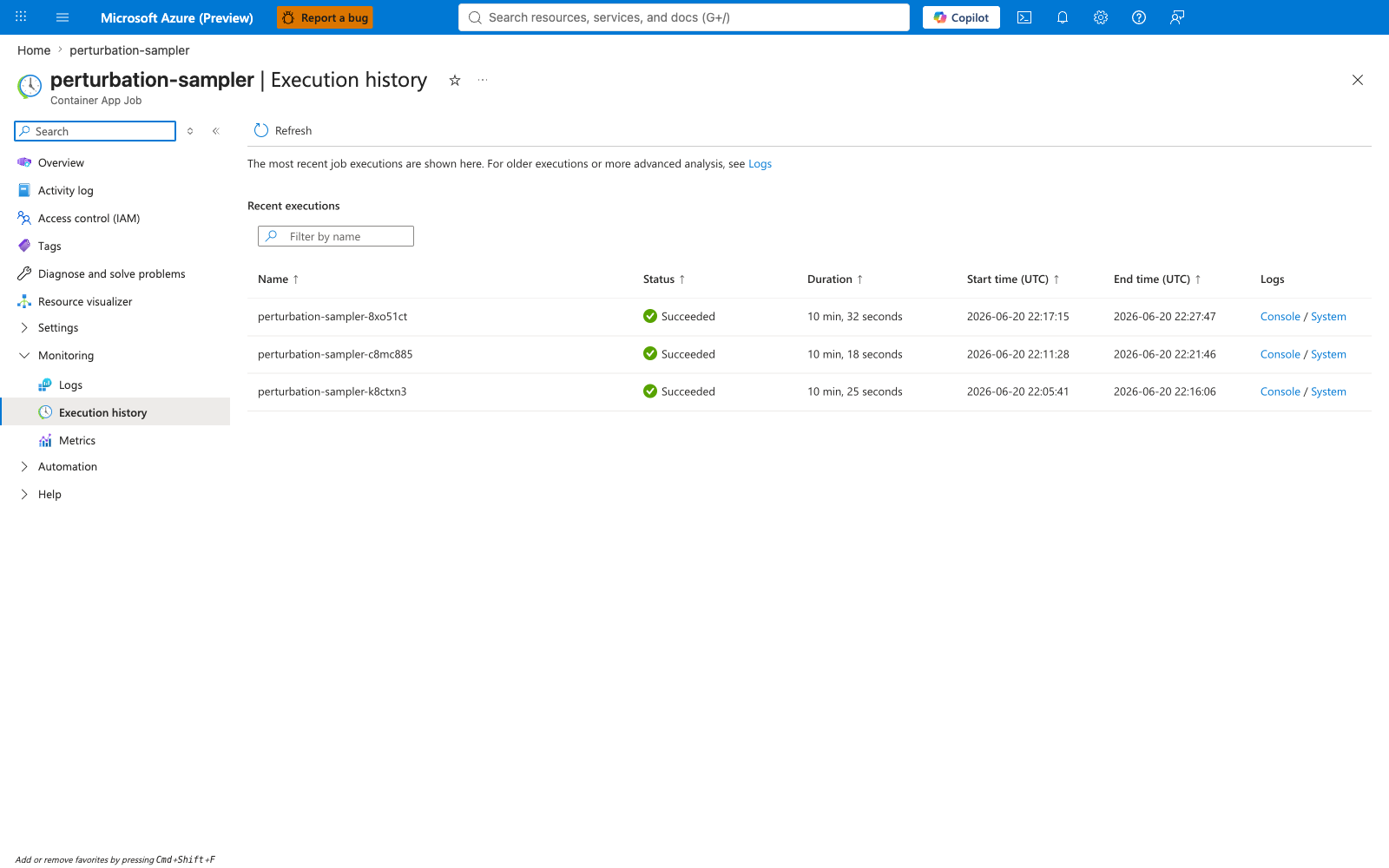Sort by End time (UTC) column
1389x868 pixels.
[1157, 279]
